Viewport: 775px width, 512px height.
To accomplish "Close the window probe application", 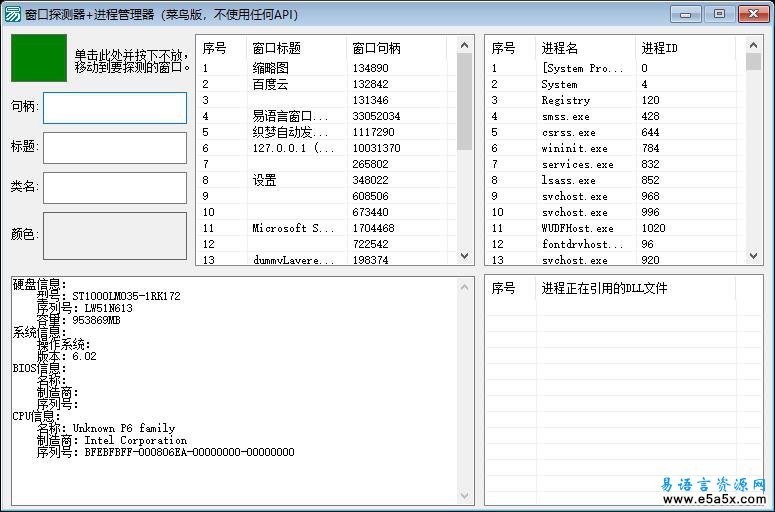I will pos(753,14).
